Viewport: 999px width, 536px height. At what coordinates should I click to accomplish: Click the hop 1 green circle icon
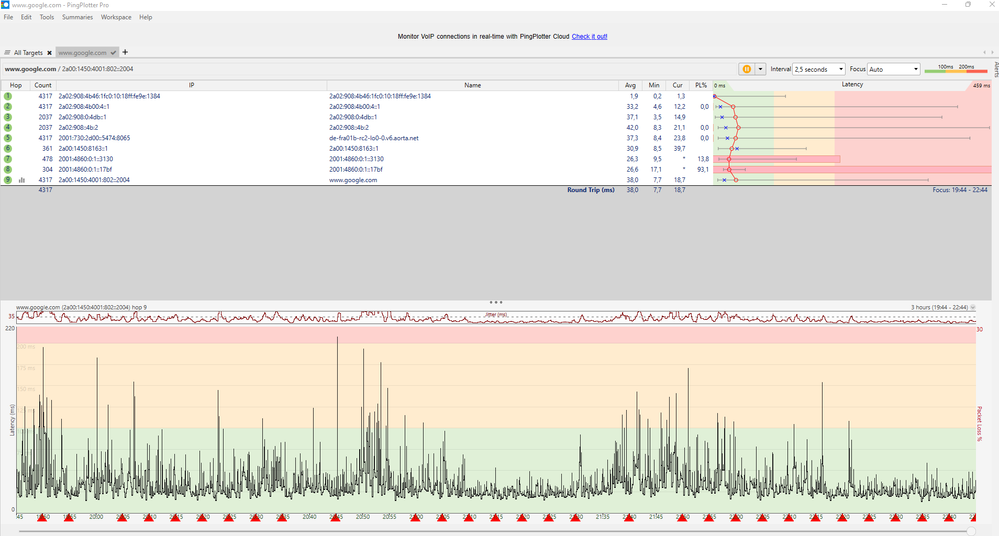click(8, 96)
